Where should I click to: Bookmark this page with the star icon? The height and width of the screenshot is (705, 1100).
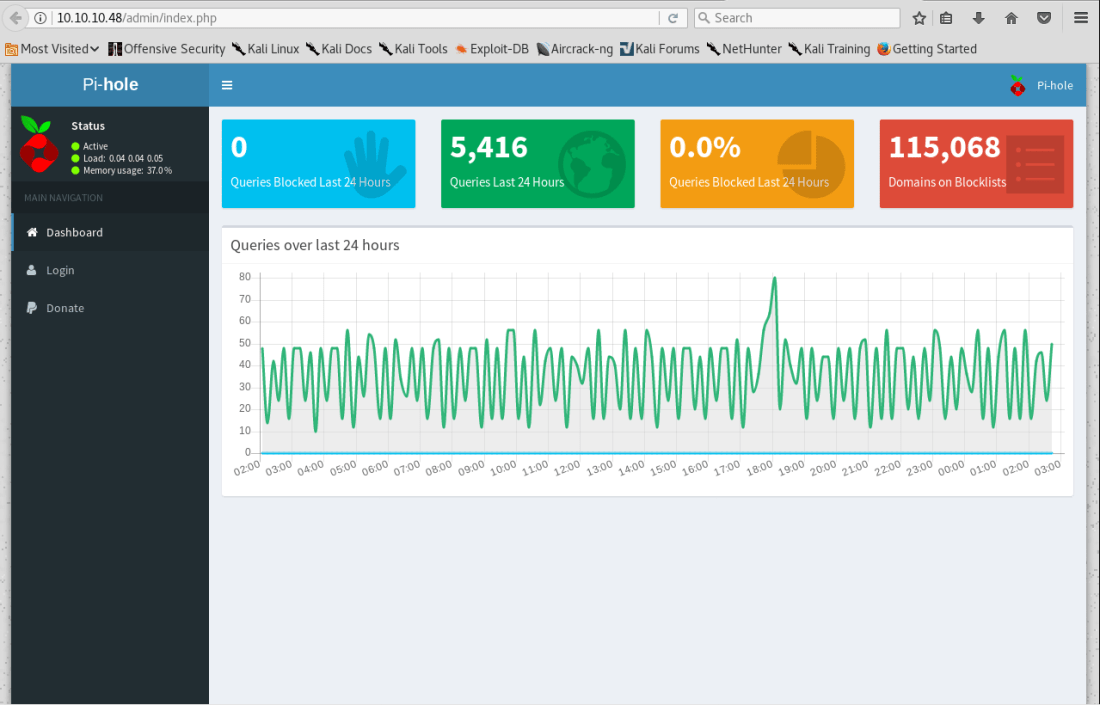(x=919, y=18)
